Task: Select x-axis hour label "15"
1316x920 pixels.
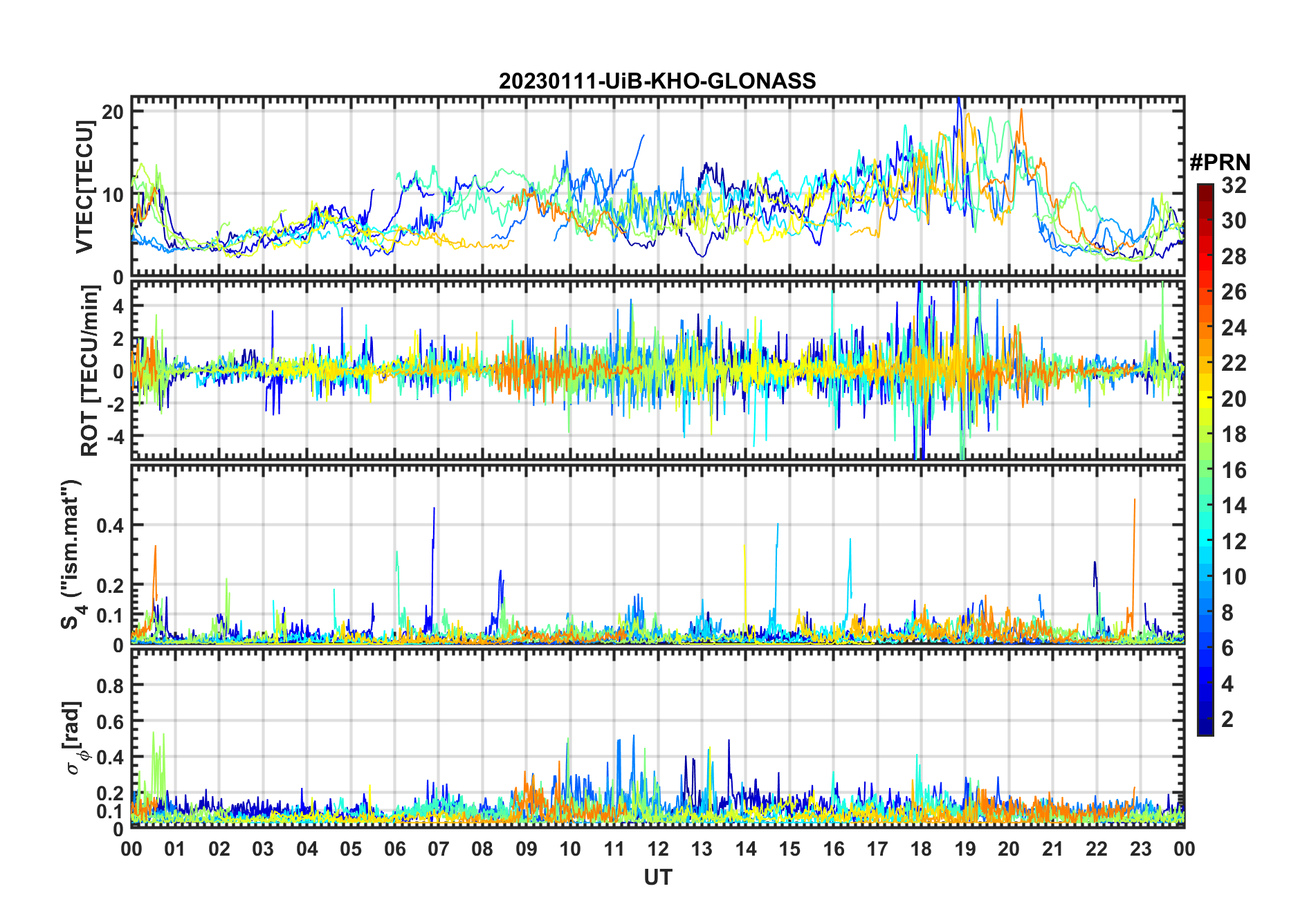Action: tap(789, 849)
